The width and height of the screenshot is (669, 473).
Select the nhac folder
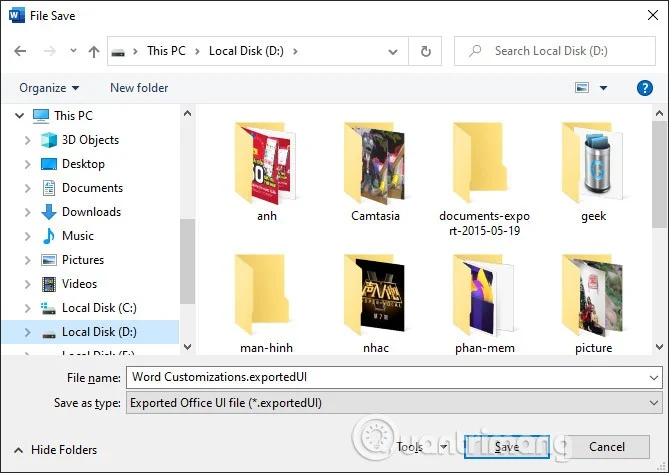click(x=375, y=304)
